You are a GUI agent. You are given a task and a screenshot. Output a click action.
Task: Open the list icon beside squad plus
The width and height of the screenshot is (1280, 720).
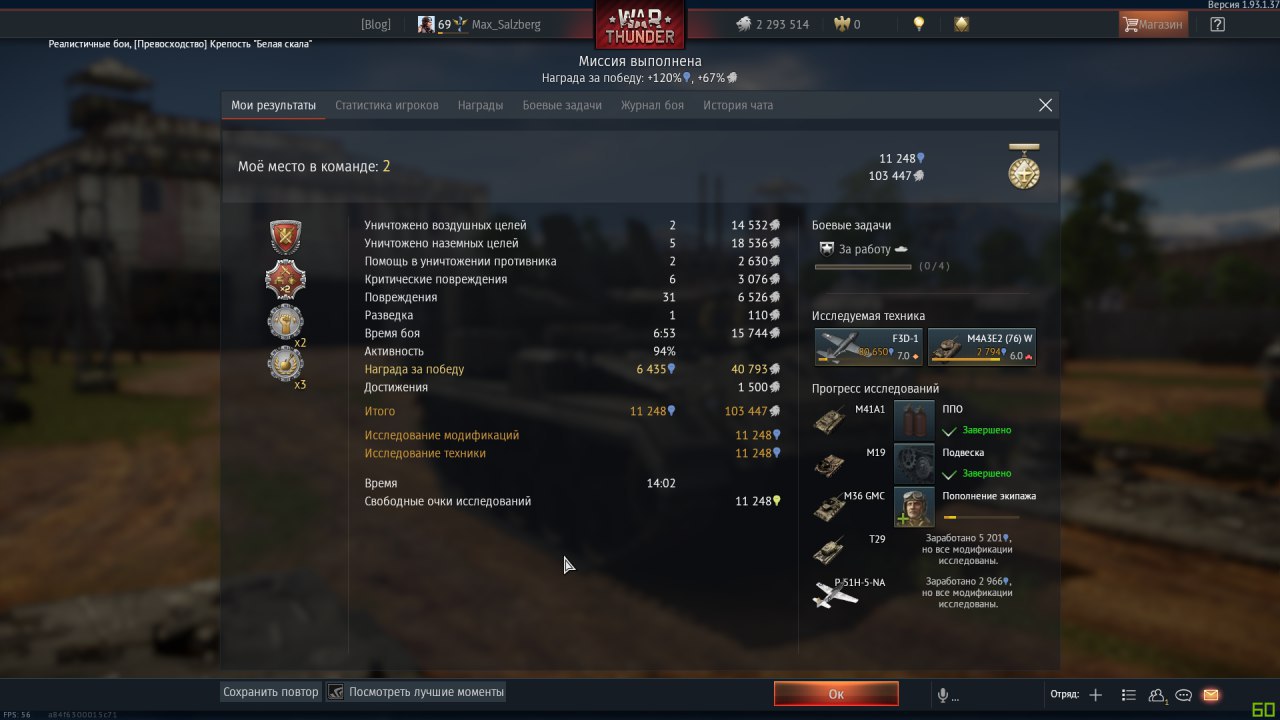click(x=1129, y=694)
